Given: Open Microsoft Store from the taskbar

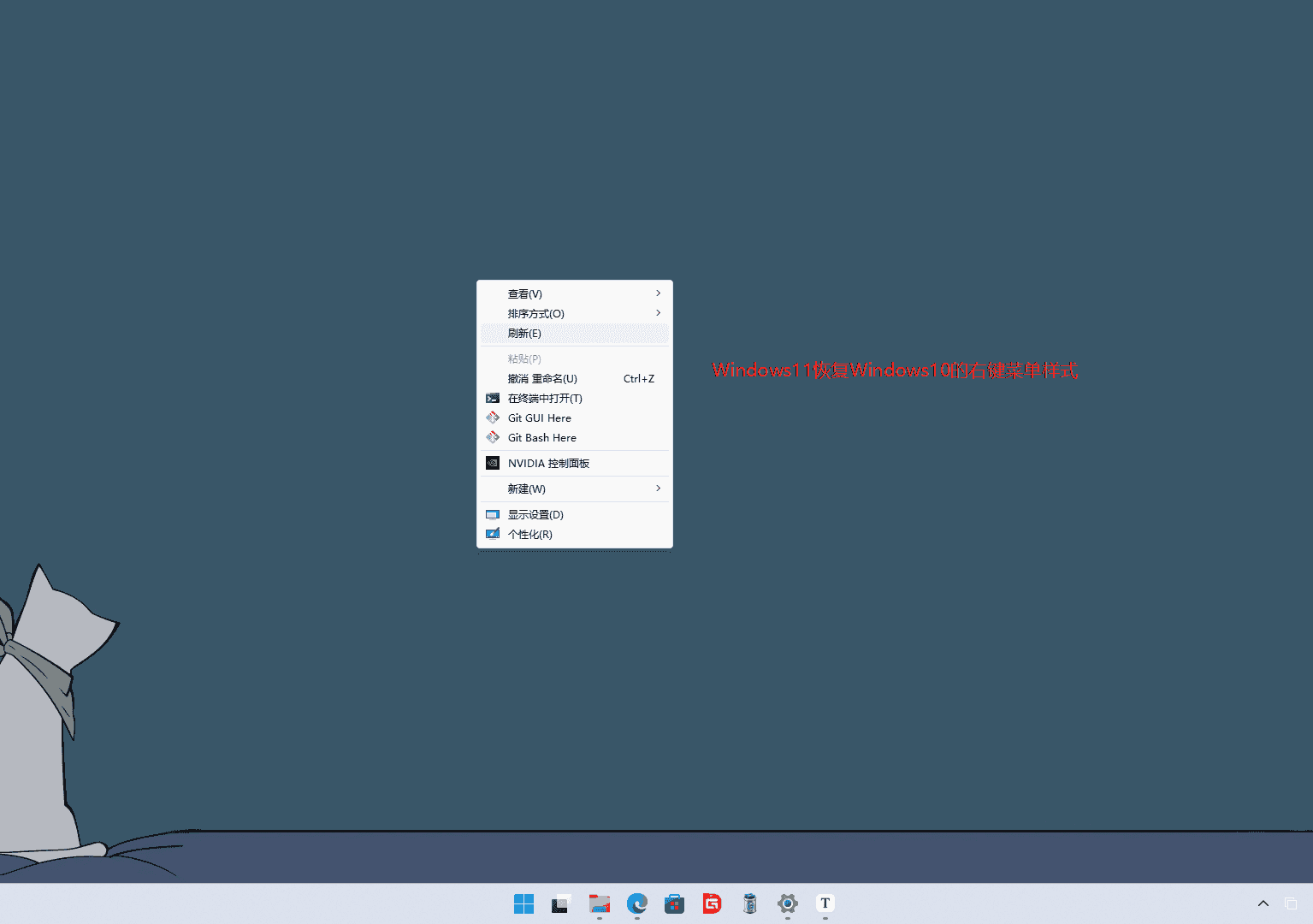Looking at the screenshot, I should click(675, 903).
